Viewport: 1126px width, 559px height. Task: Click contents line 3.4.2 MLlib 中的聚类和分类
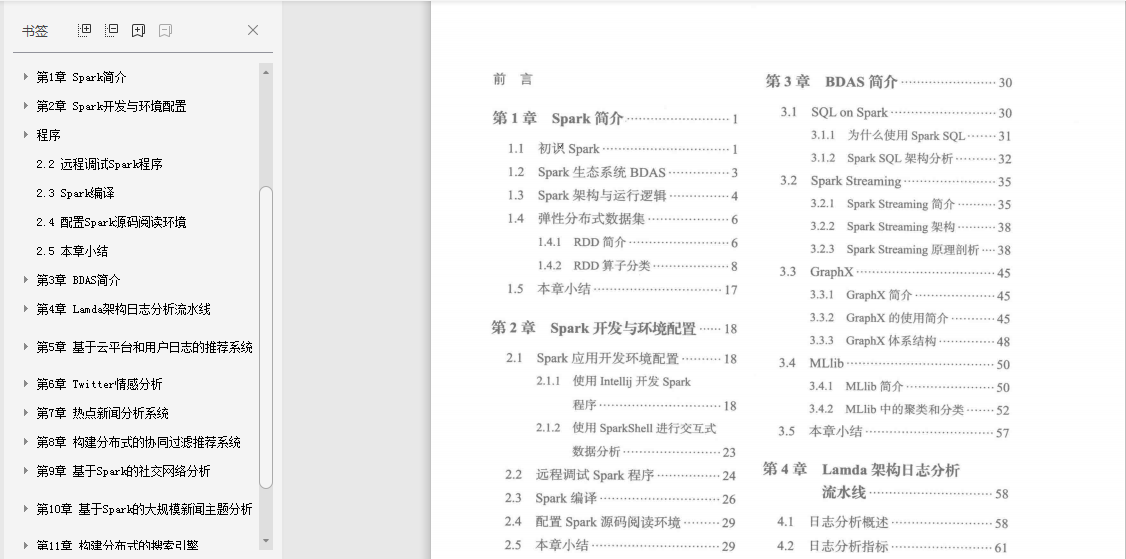909,410
